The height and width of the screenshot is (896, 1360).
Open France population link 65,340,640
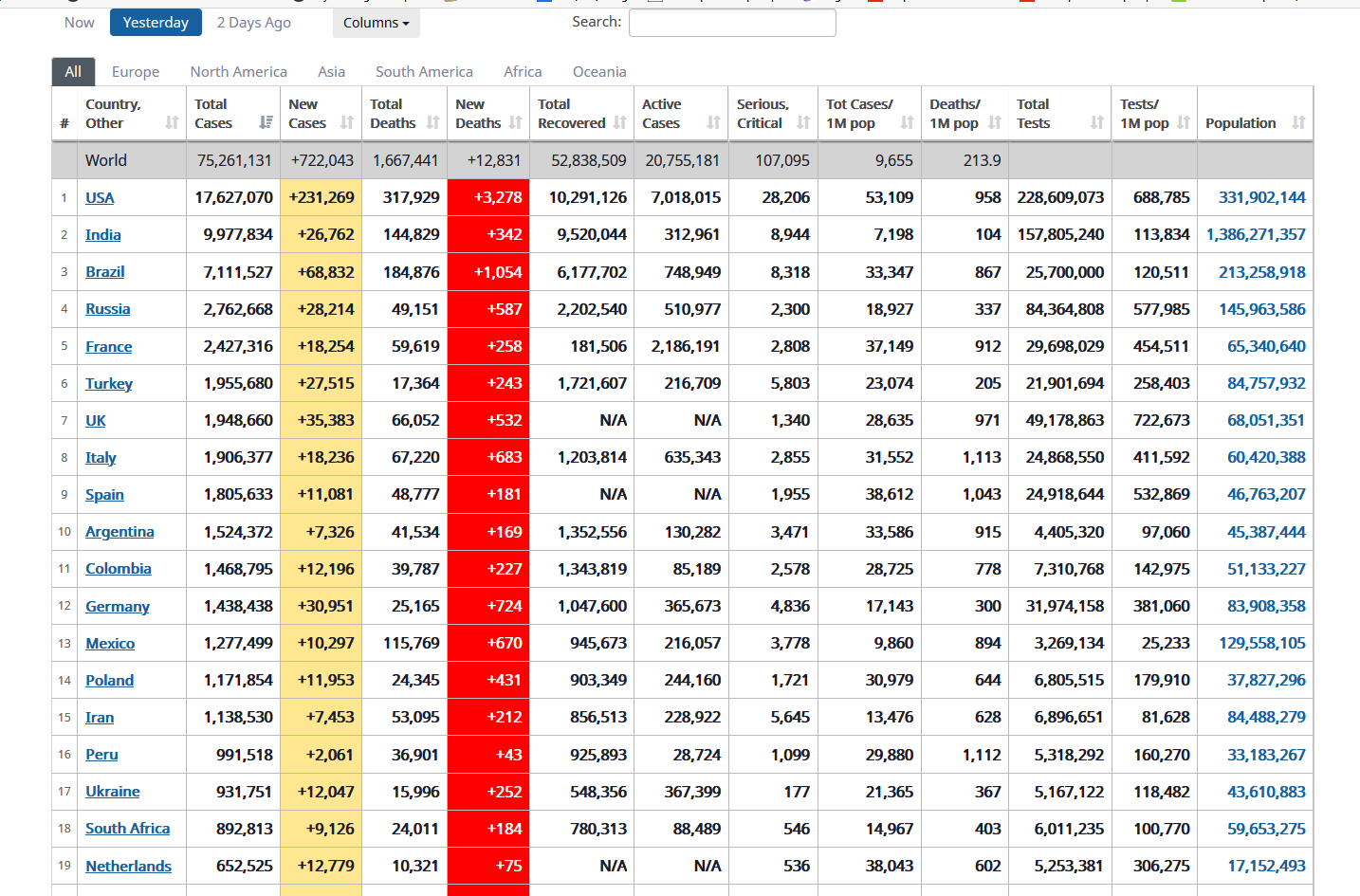pyautogui.click(x=1266, y=347)
